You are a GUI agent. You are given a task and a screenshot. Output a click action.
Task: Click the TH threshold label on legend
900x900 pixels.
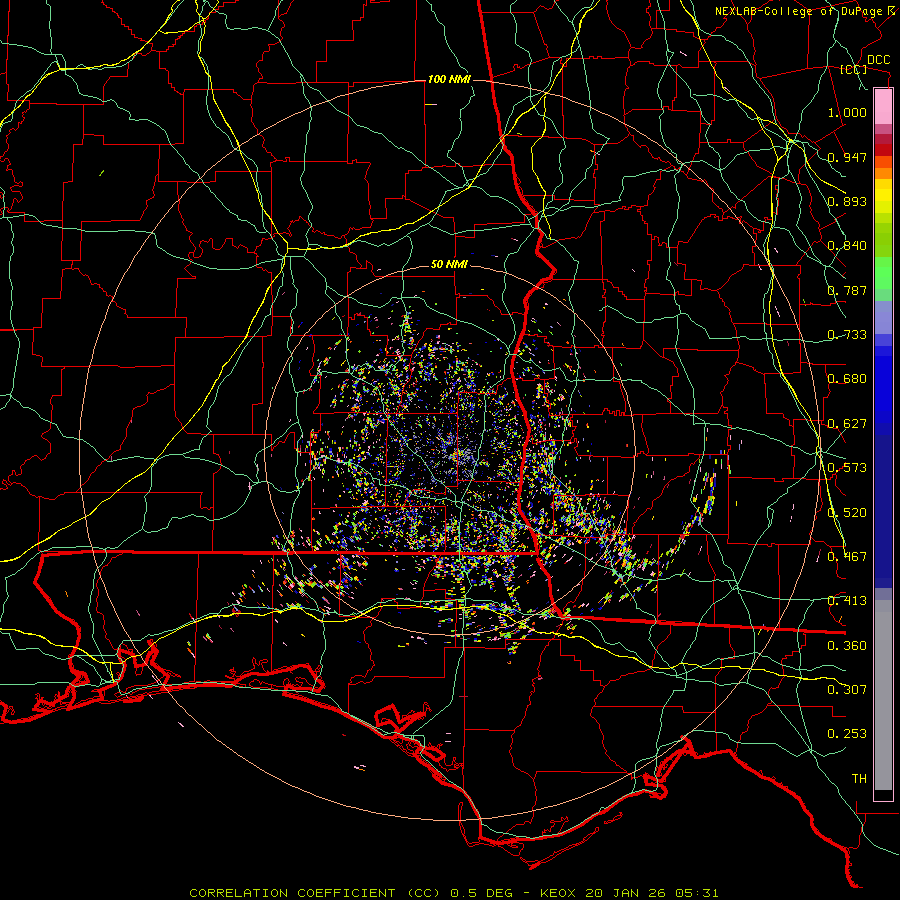859,779
